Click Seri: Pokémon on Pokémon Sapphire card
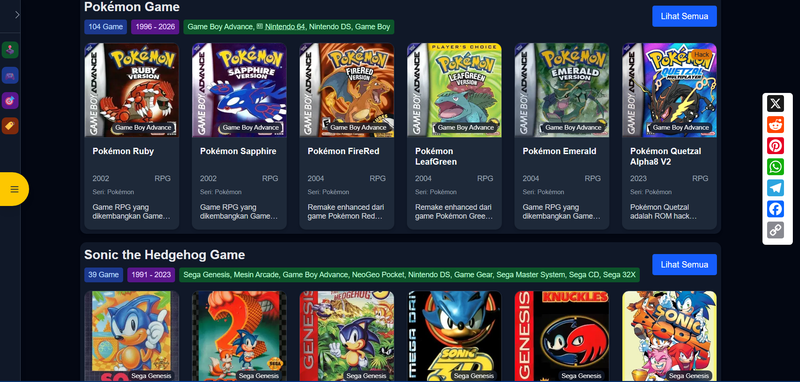This screenshot has height=382, width=800. (221, 192)
